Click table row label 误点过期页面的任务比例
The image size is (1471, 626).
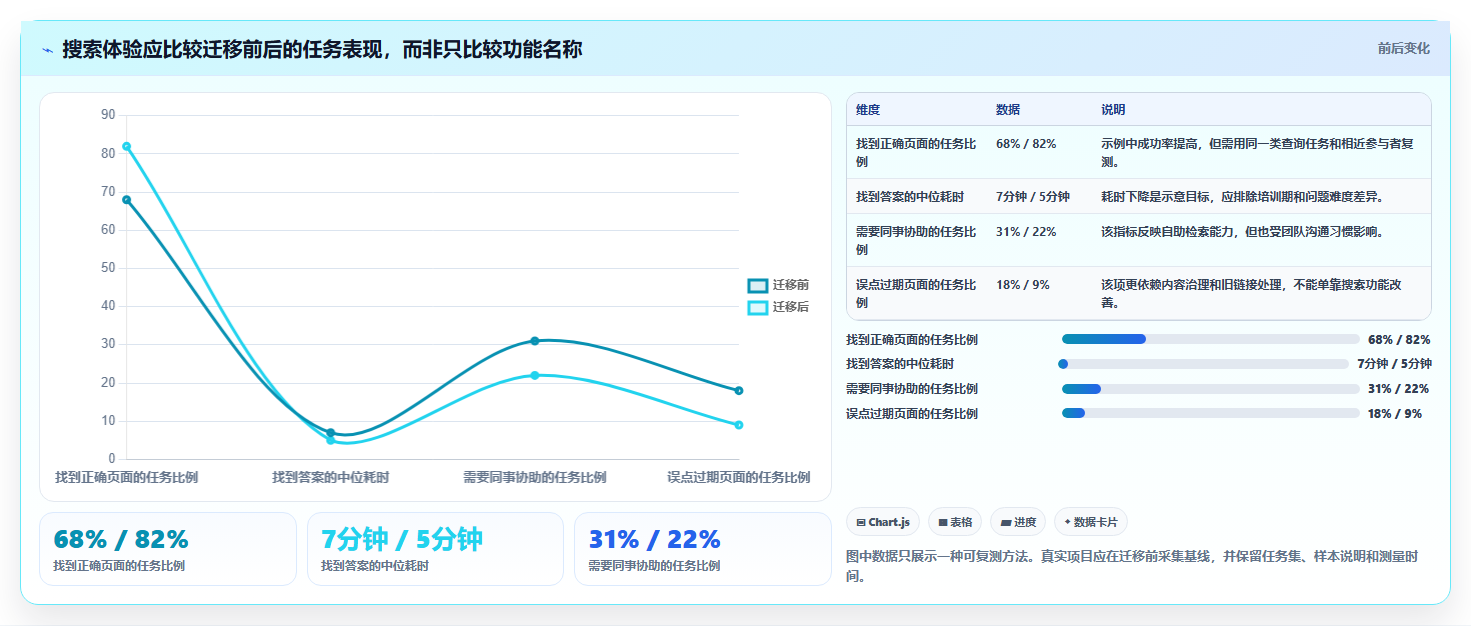pyautogui.click(x=916, y=293)
